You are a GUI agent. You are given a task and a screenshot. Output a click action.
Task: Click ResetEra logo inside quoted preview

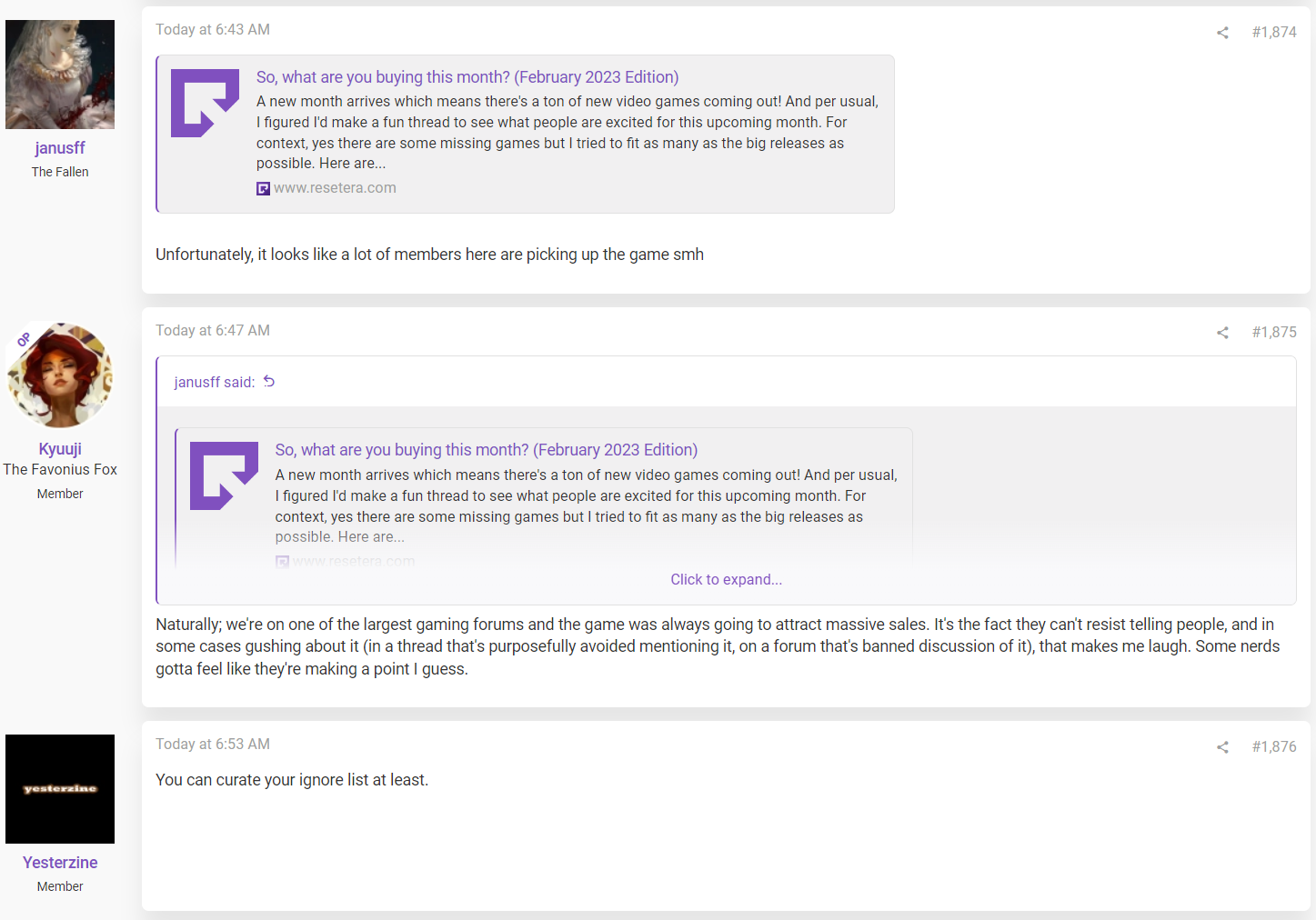click(225, 475)
